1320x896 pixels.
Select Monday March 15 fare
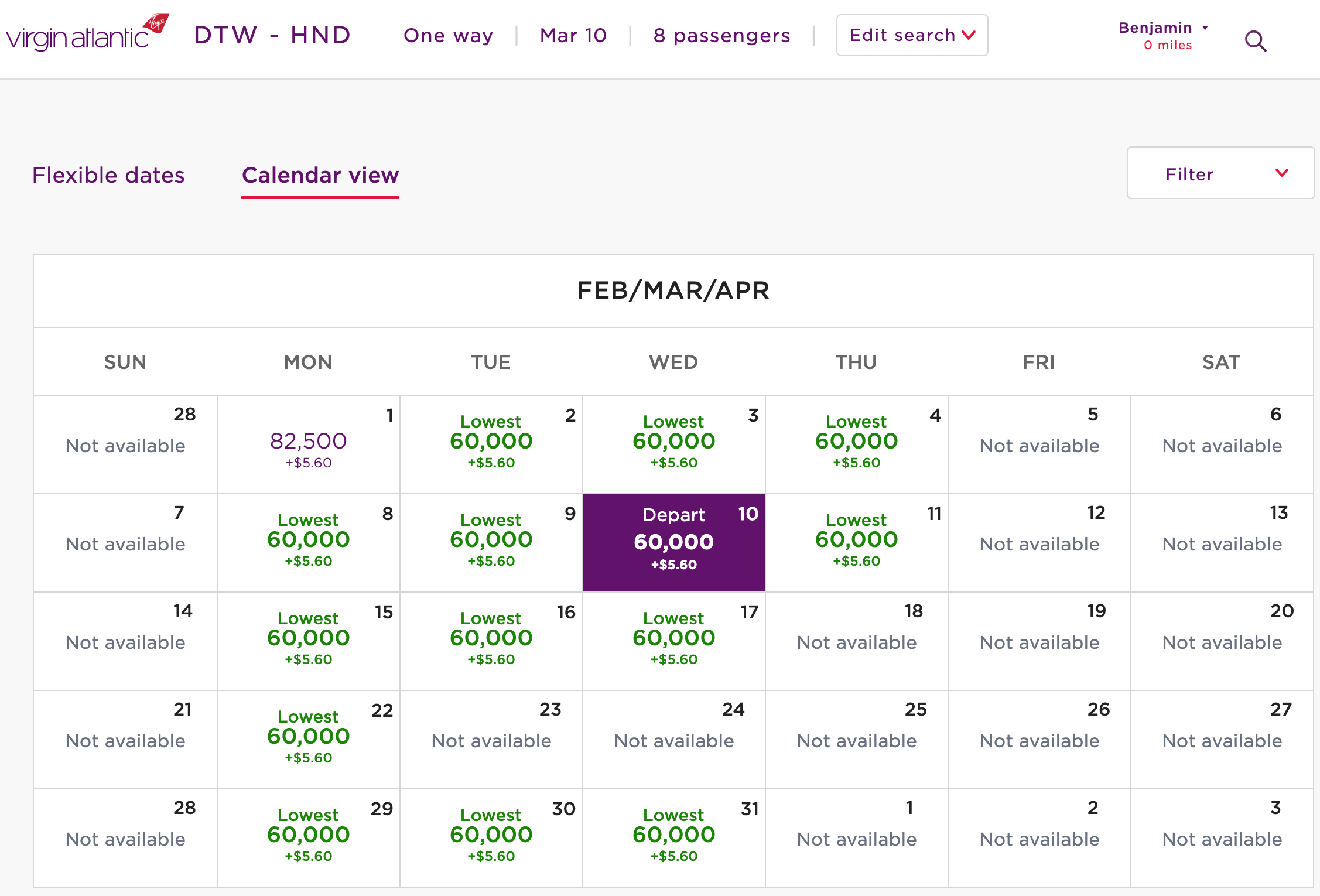(x=308, y=641)
